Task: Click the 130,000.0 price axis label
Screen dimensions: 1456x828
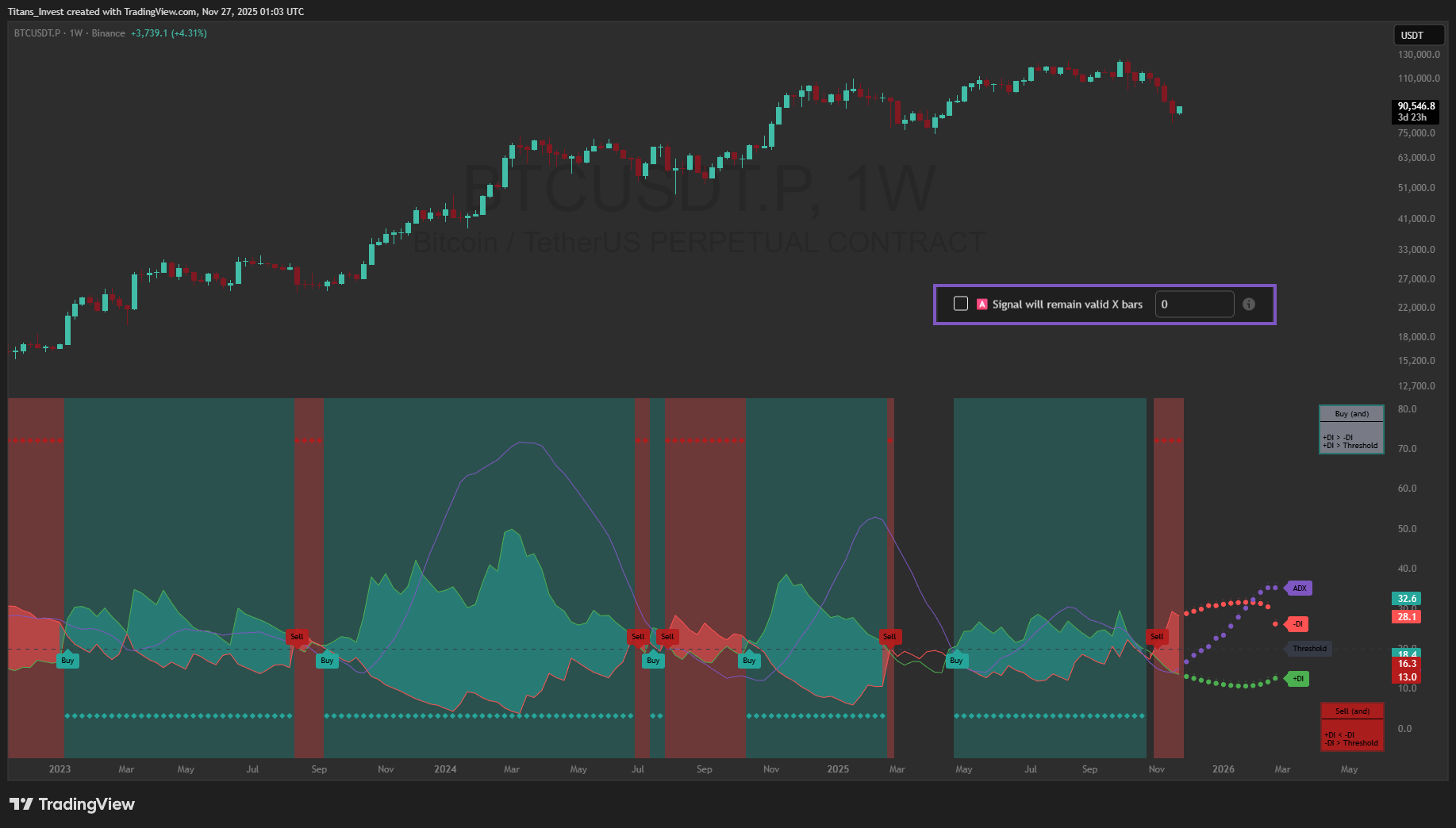Action: click(1419, 55)
